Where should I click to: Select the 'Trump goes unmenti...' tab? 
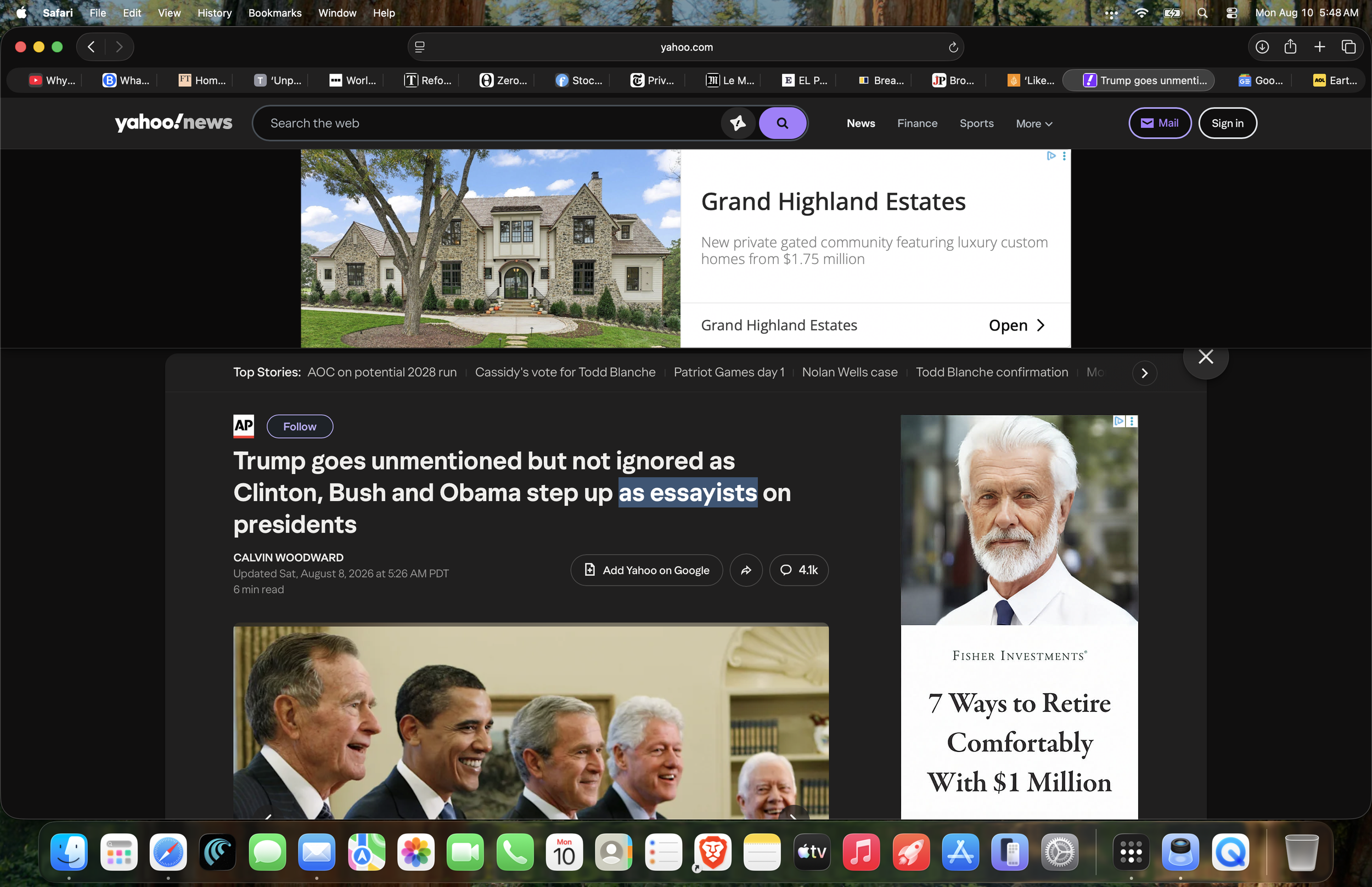tap(1138, 80)
